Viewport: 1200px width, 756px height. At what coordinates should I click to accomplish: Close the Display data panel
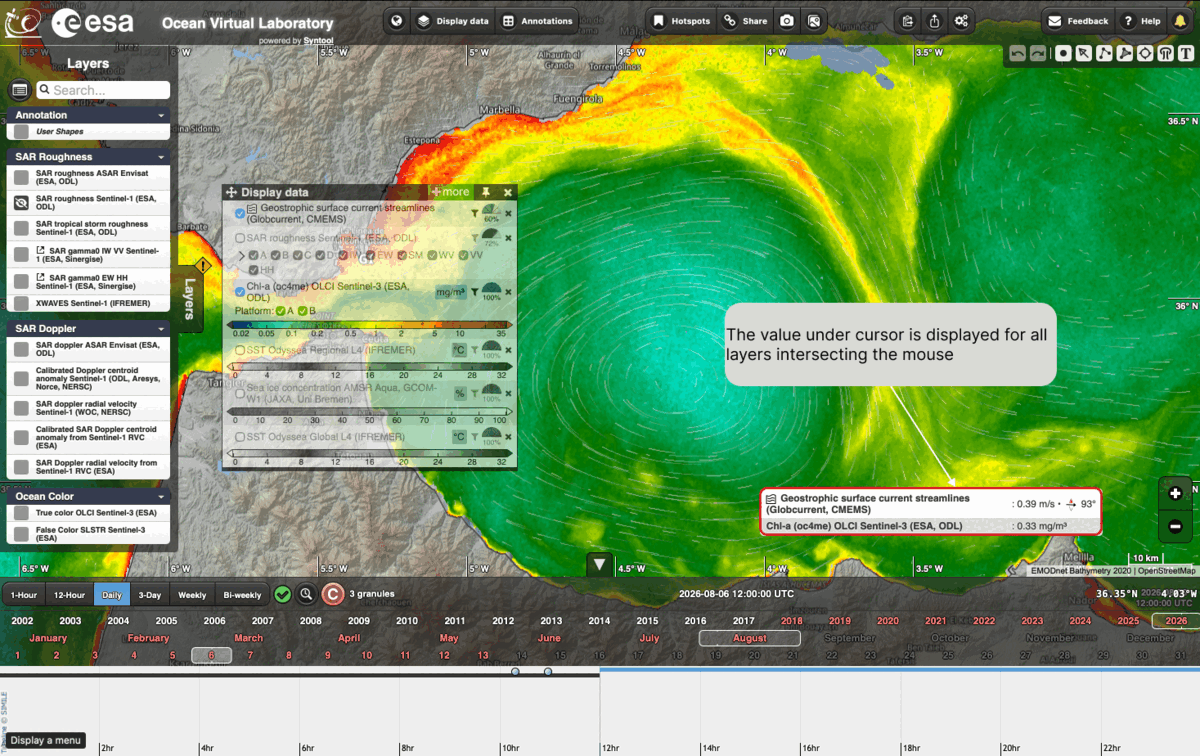(508, 192)
